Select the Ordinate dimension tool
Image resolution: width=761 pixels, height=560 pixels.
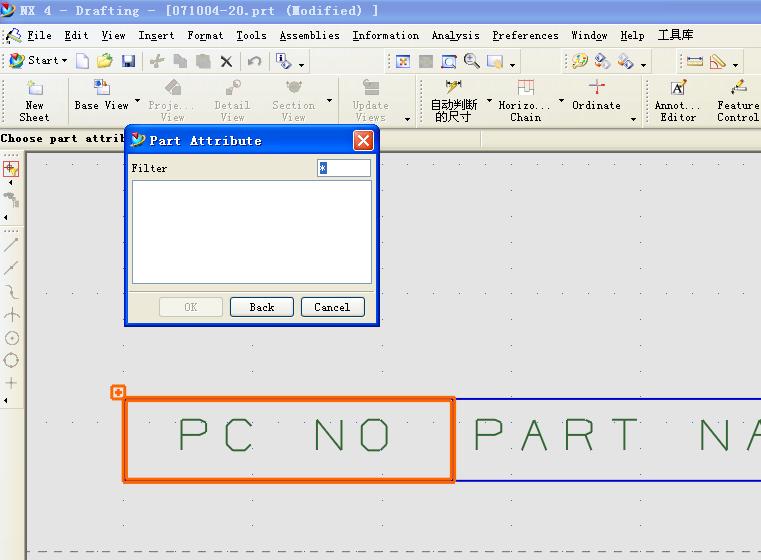pos(596,96)
